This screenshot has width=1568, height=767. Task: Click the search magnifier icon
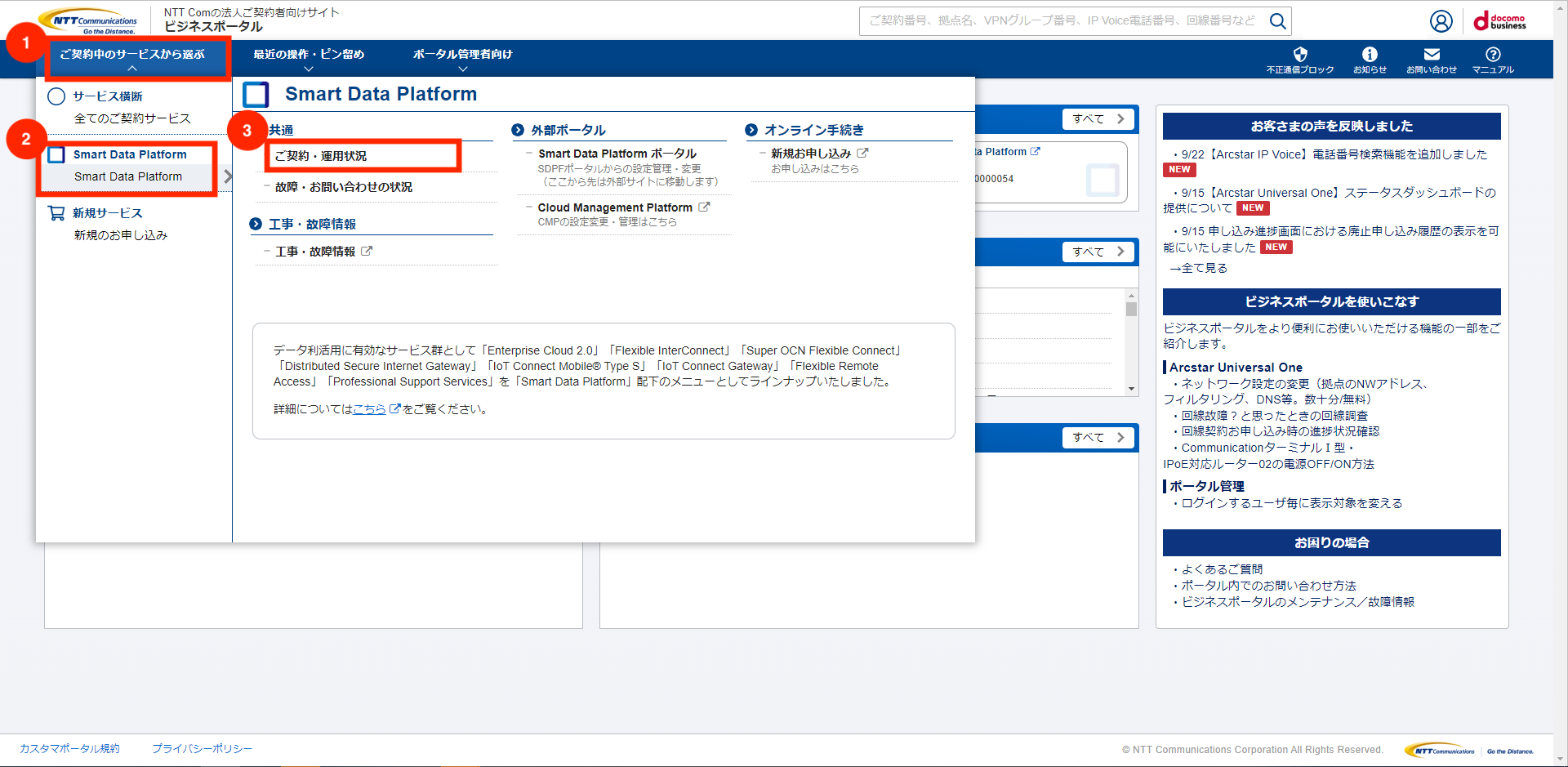tap(1278, 21)
